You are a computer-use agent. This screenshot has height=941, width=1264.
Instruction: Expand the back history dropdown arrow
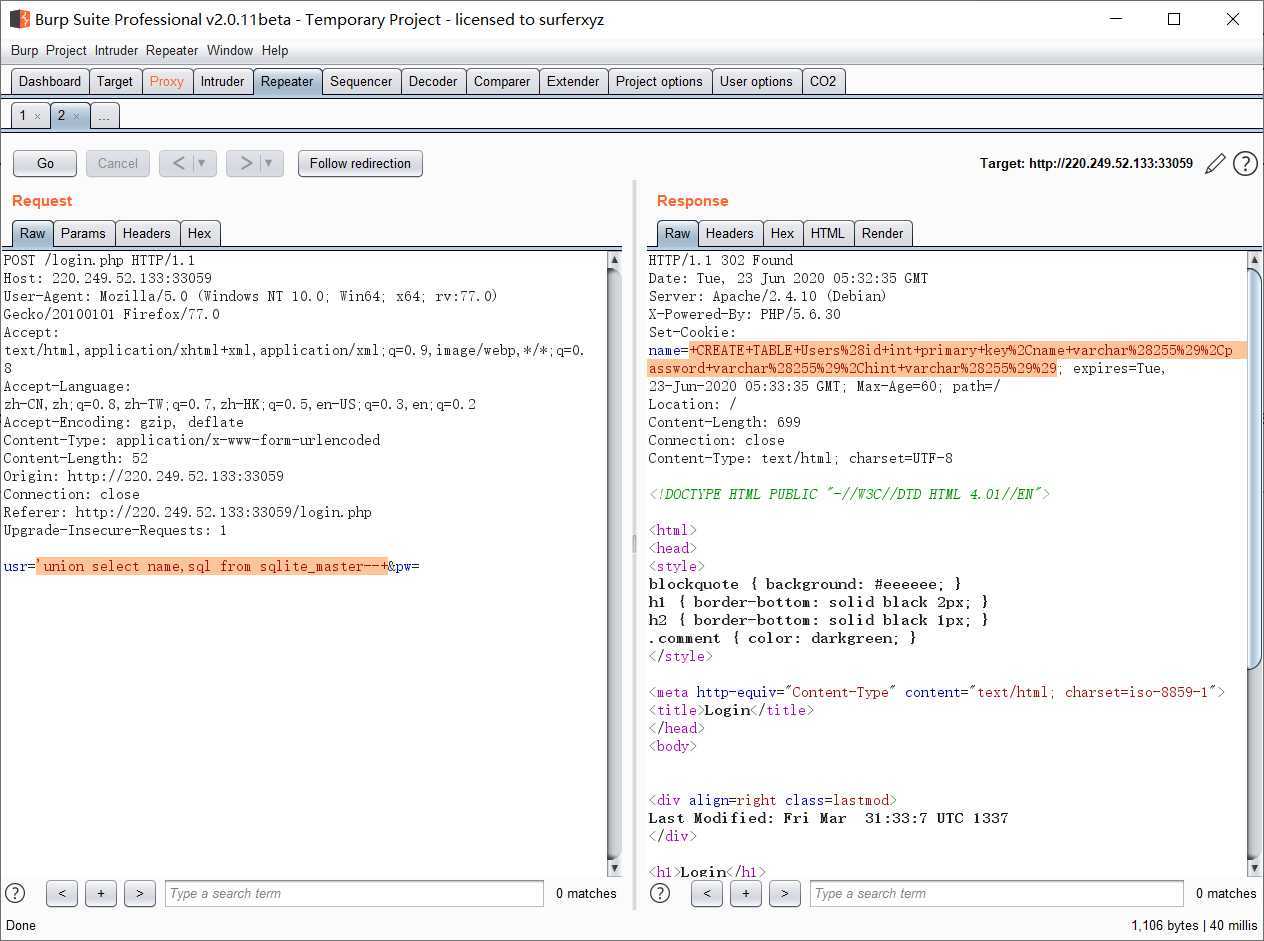(203, 163)
